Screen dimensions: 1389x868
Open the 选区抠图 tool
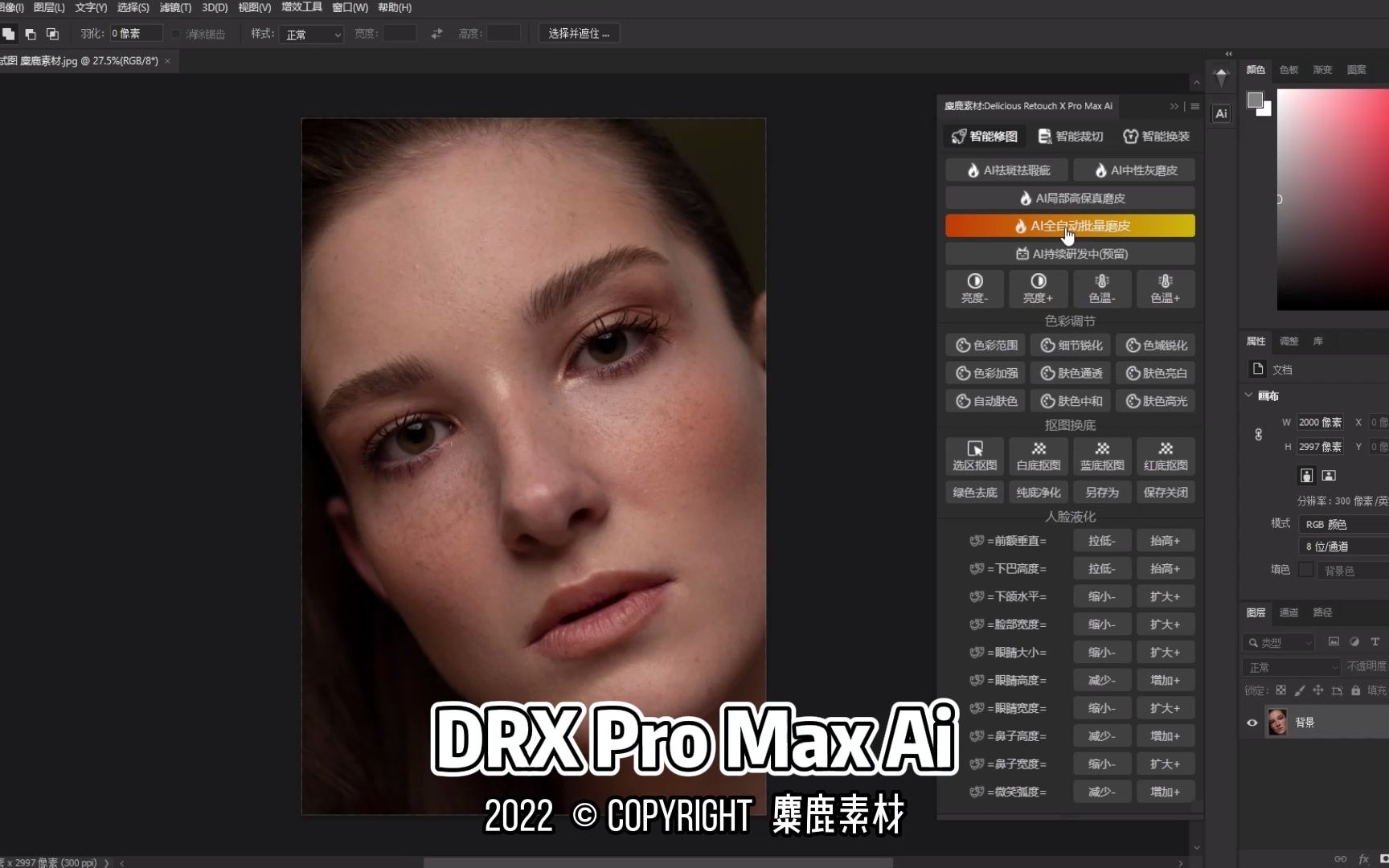[x=973, y=456]
